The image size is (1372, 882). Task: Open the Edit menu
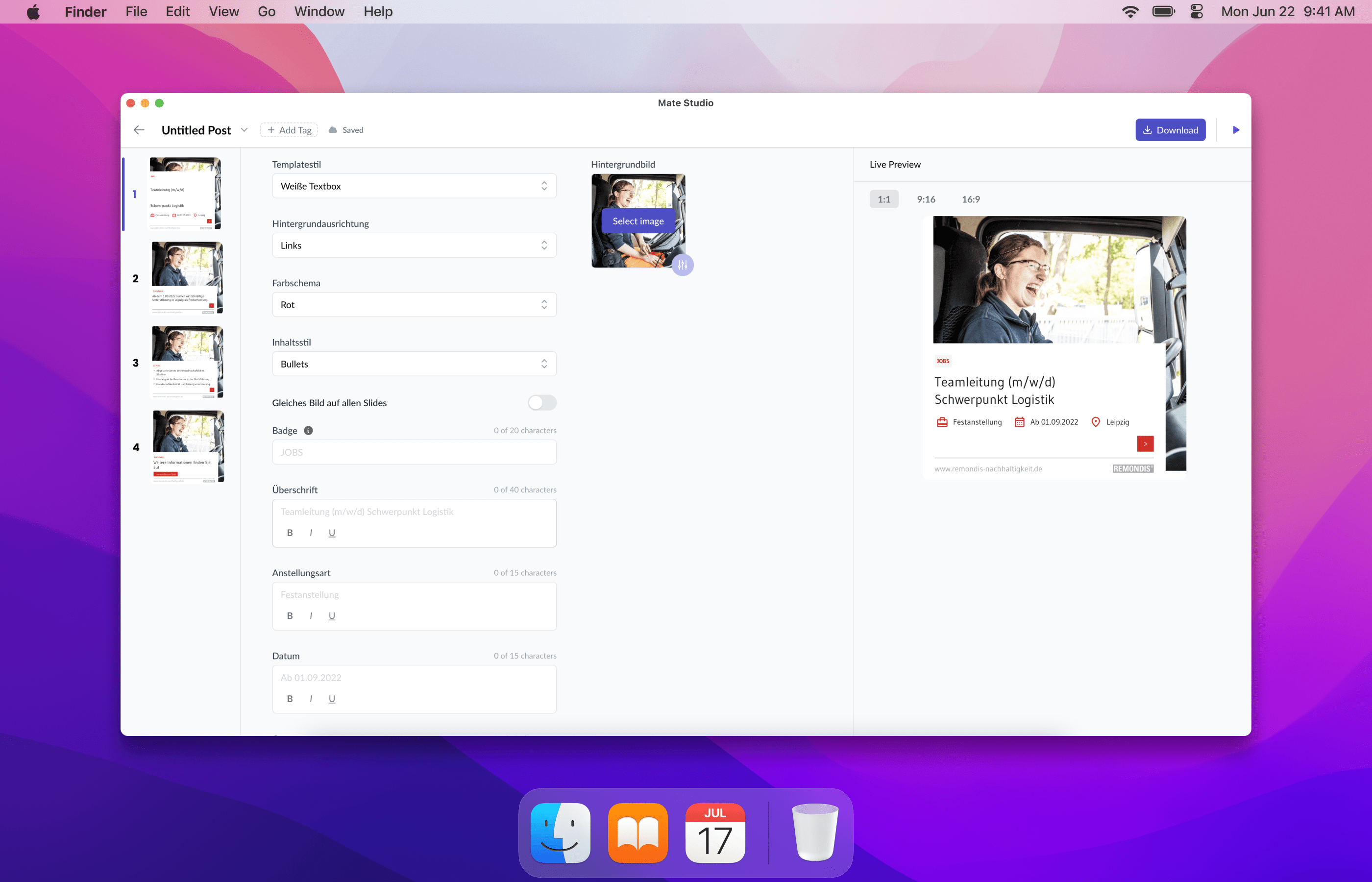[177, 11]
